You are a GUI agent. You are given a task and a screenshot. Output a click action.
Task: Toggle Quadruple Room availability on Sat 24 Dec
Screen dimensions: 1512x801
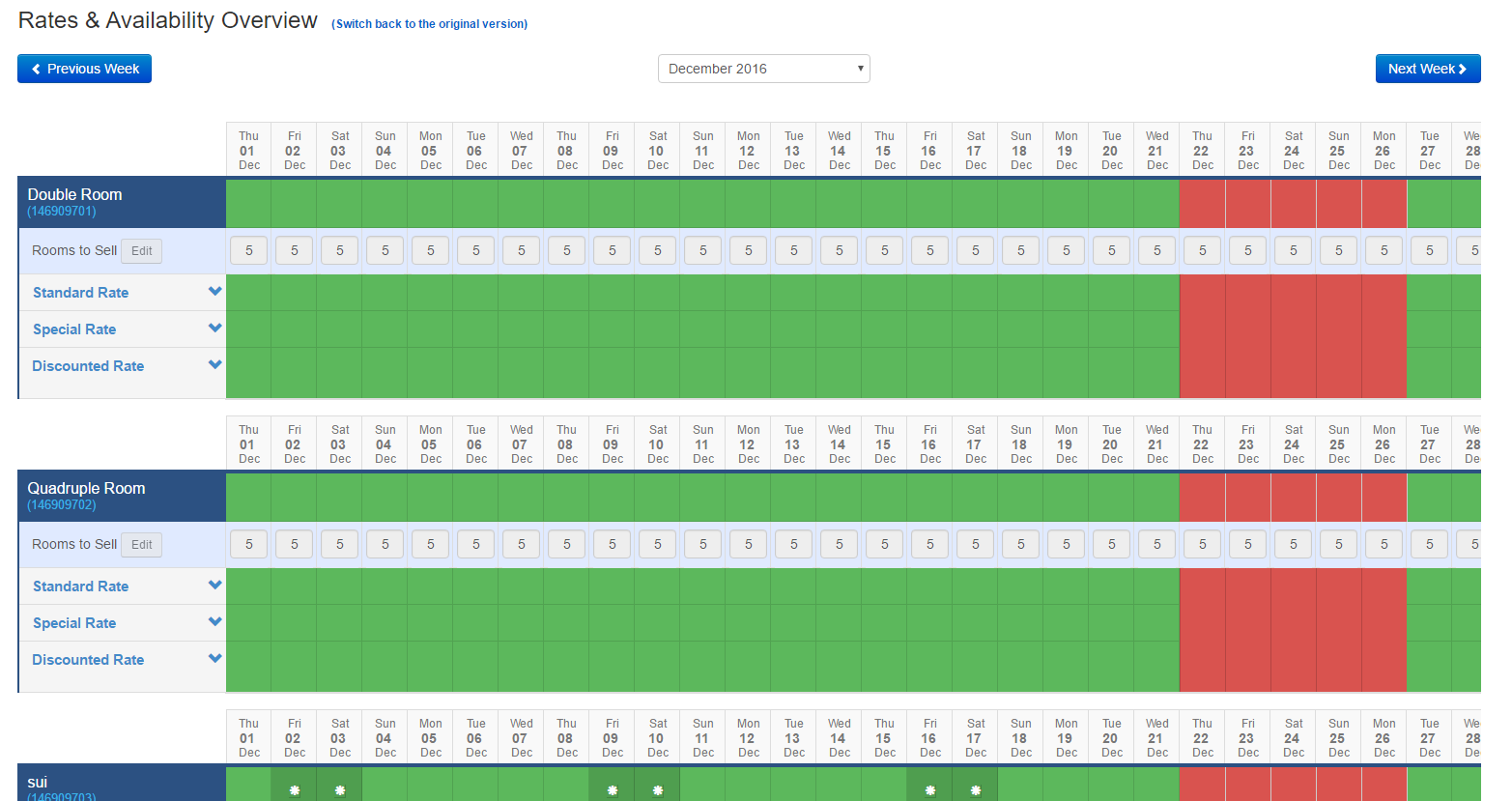[1293, 497]
